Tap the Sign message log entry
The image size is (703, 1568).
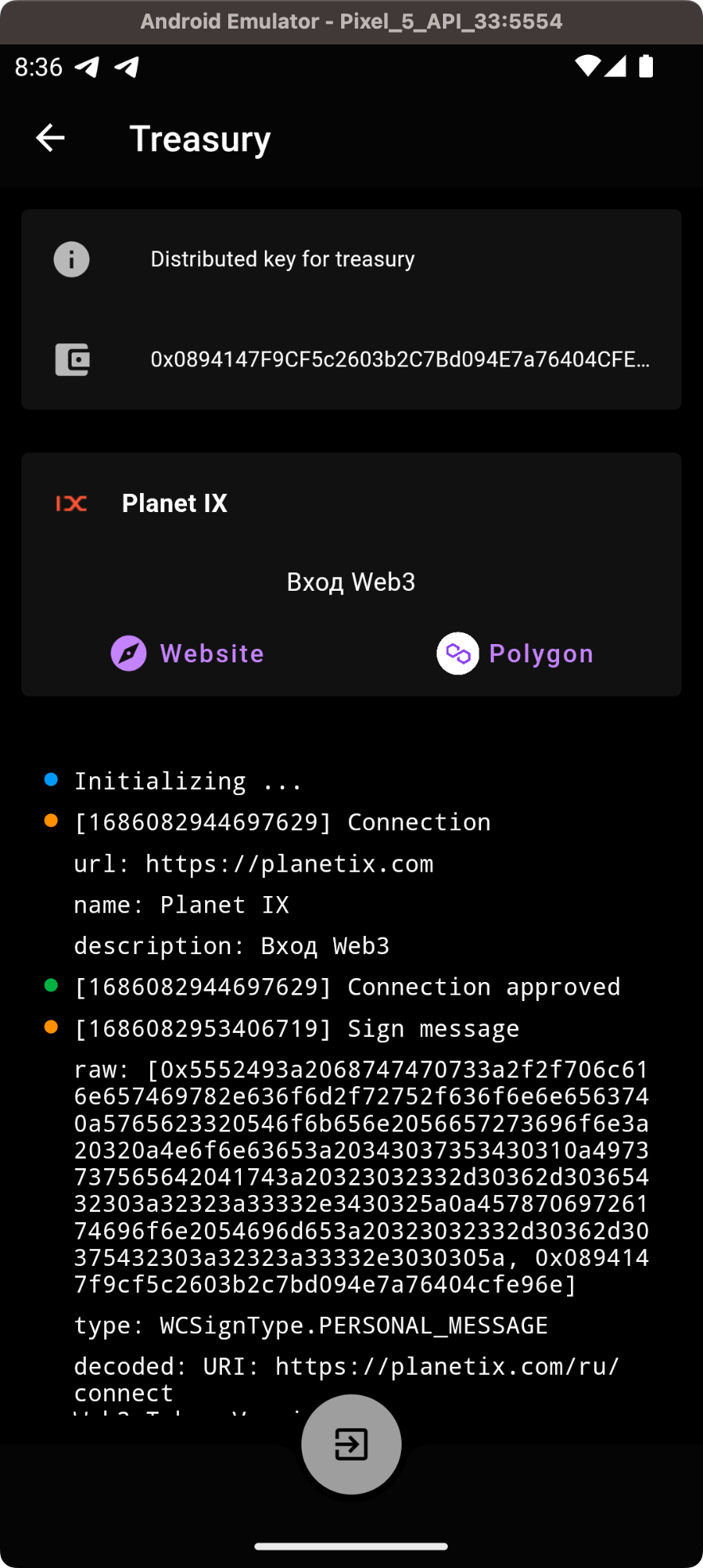[297, 1028]
